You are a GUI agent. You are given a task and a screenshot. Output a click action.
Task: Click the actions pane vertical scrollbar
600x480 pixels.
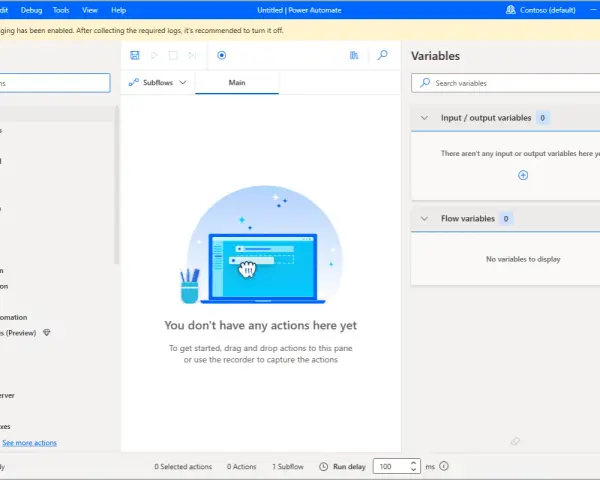(x=116, y=185)
